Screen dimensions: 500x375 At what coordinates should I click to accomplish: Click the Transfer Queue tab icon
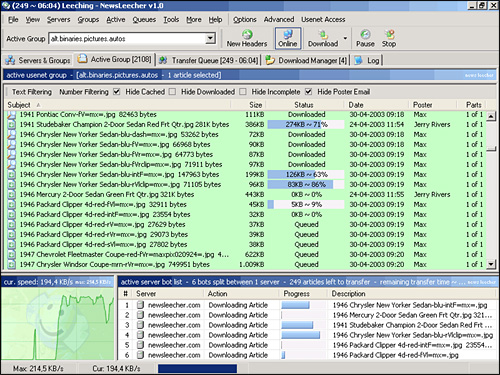tap(163, 60)
